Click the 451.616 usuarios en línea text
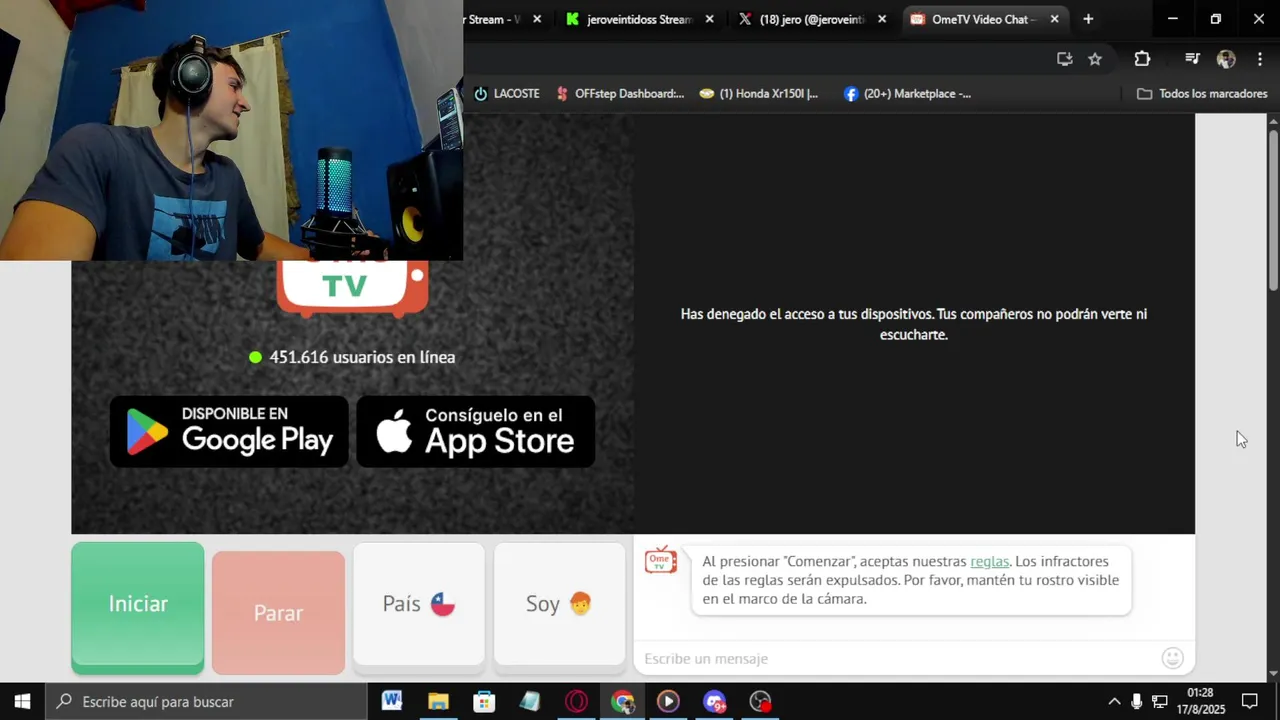 click(x=362, y=357)
